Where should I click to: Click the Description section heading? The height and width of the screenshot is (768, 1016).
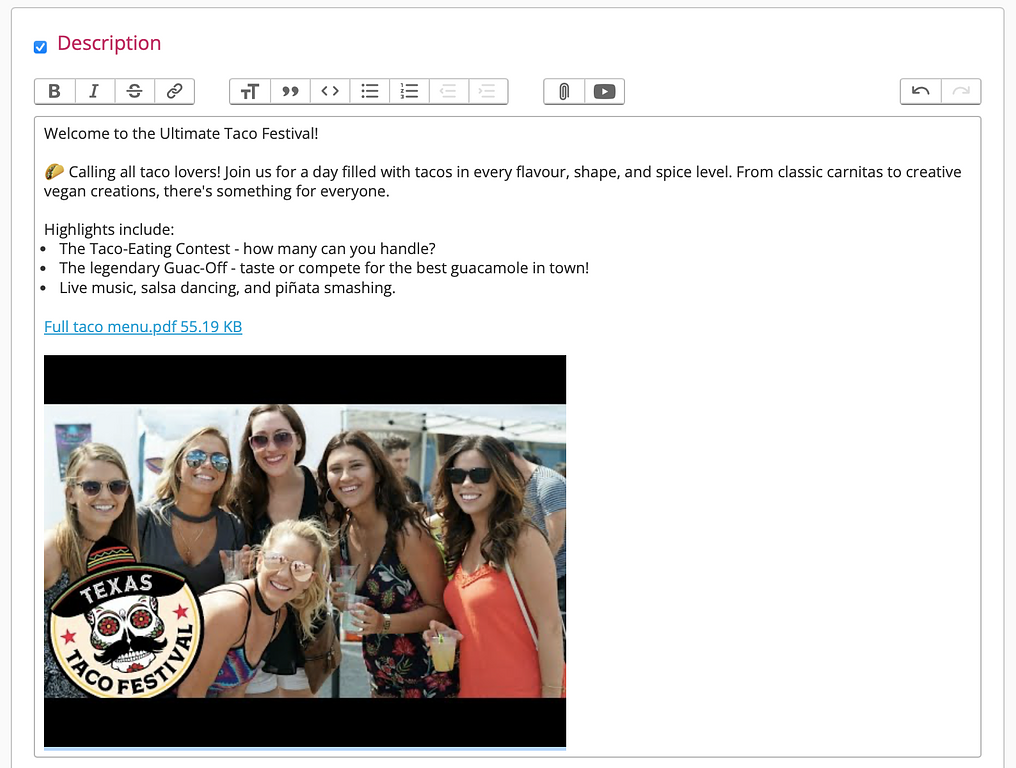click(x=109, y=43)
